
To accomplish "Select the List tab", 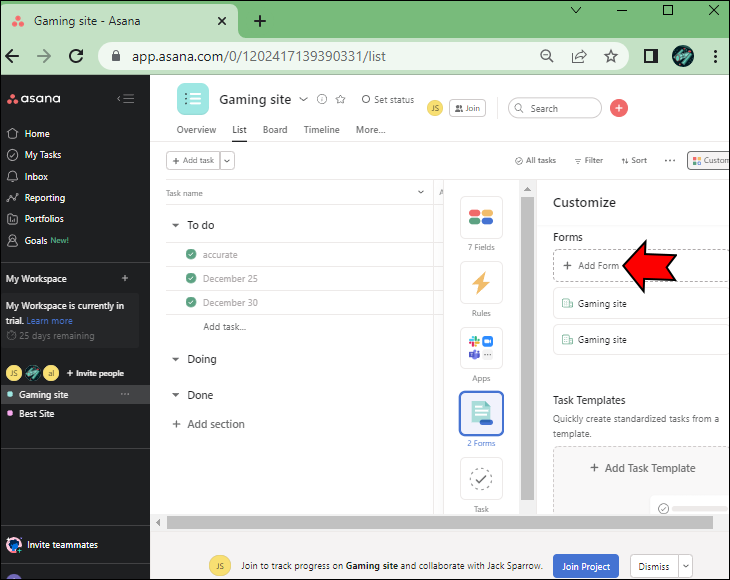I will [239, 130].
